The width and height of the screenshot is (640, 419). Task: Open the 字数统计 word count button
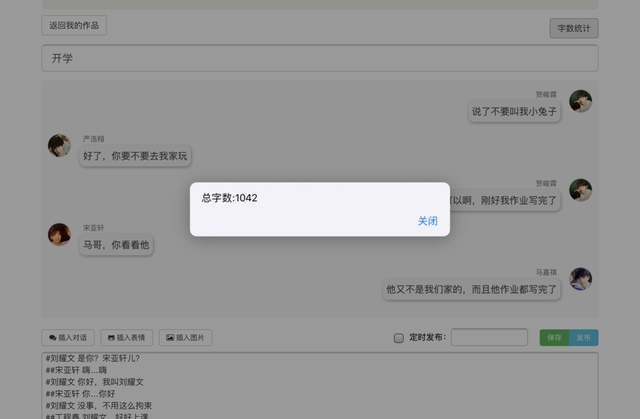pos(574,28)
